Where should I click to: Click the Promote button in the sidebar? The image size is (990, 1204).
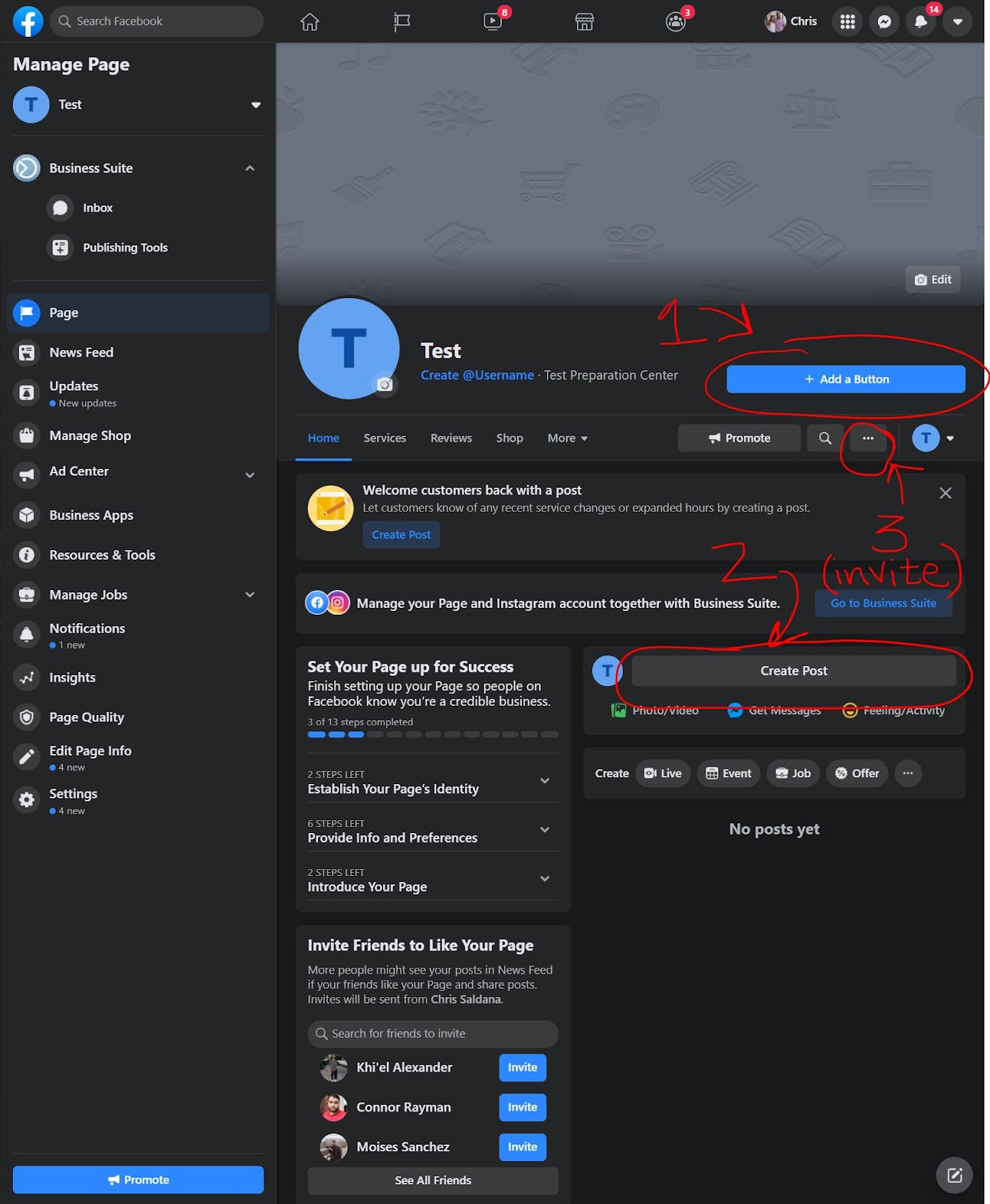coord(138,1180)
